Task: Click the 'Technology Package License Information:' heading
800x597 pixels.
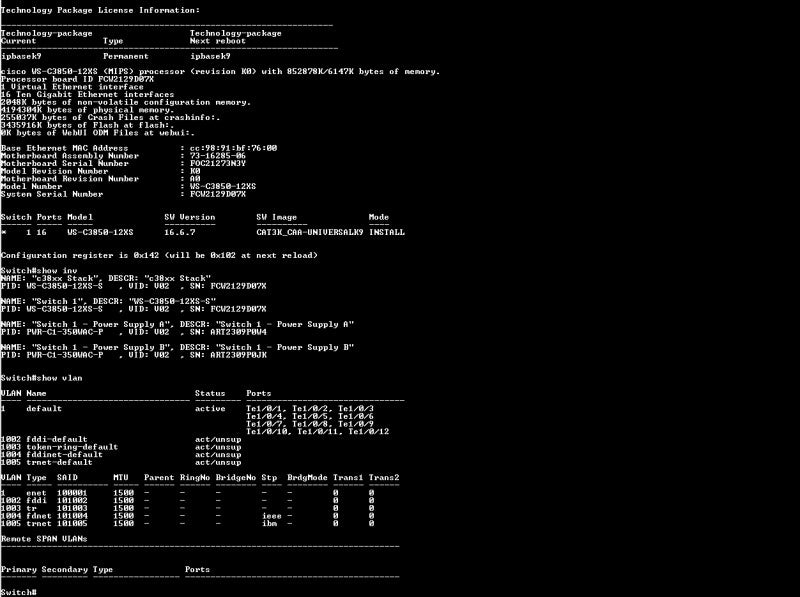Action: click(x=101, y=10)
